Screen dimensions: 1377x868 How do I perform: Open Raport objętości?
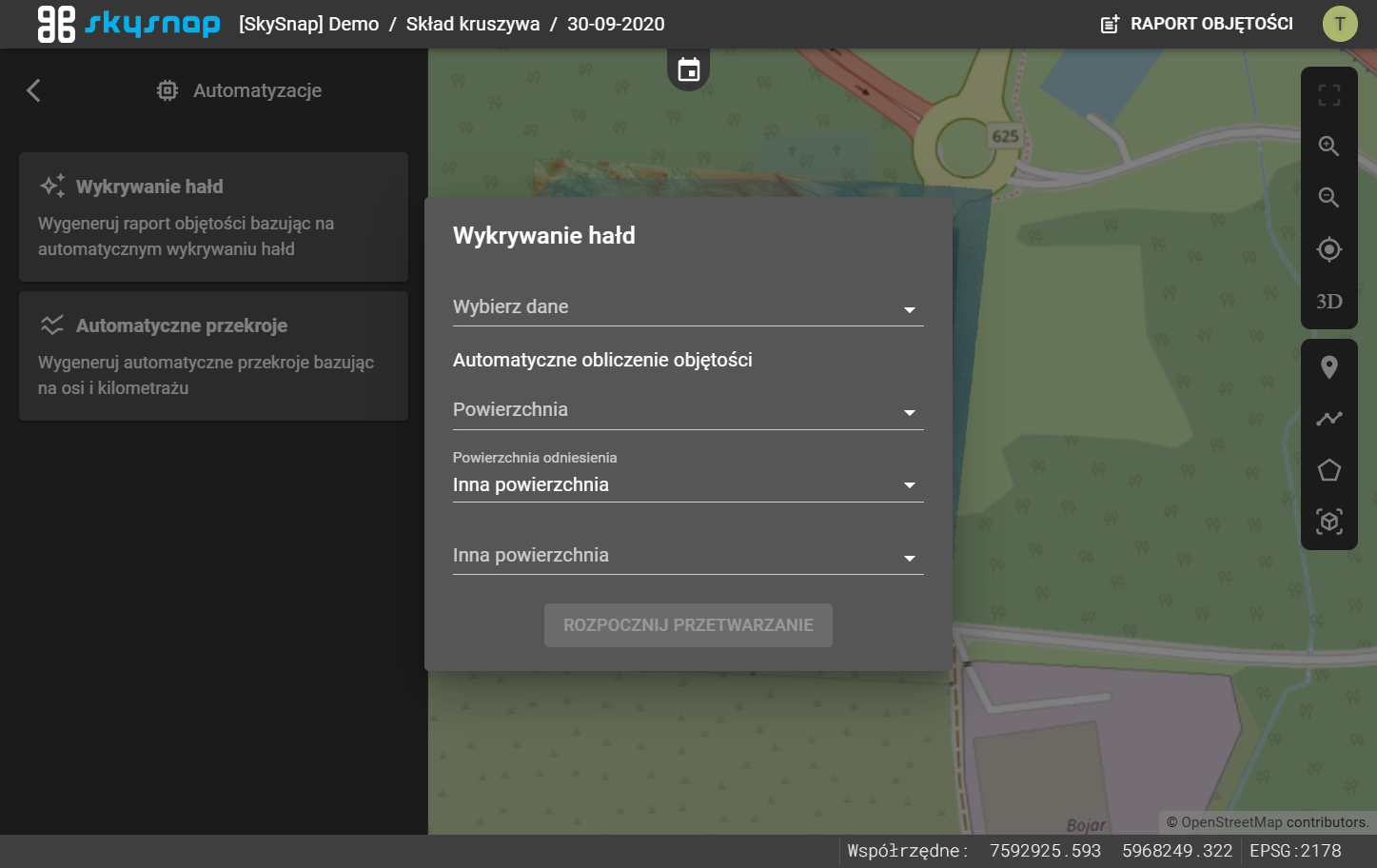point(1197,24)
